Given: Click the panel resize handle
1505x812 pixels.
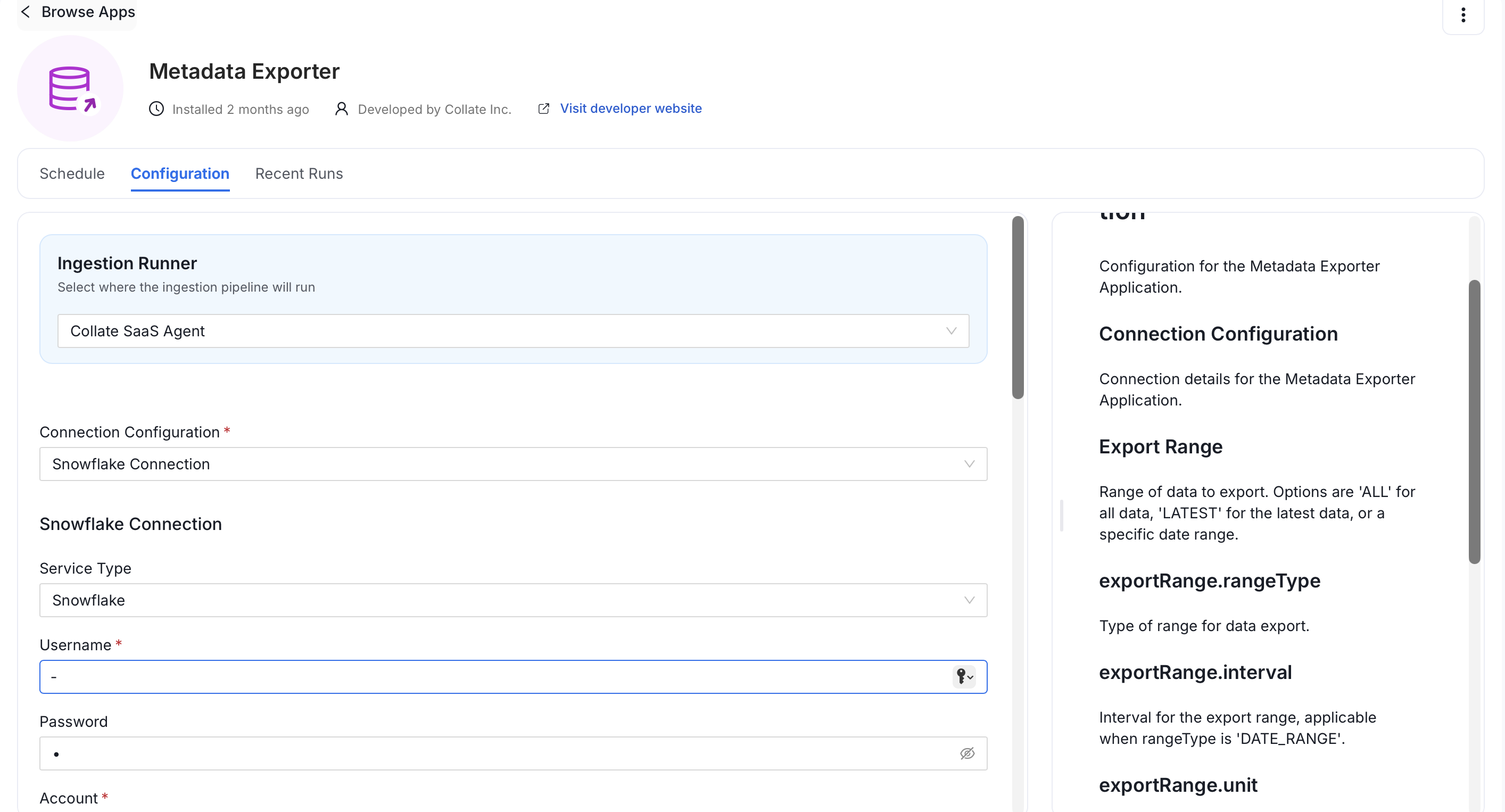Looking at the screenshot, I should 1062,515.
